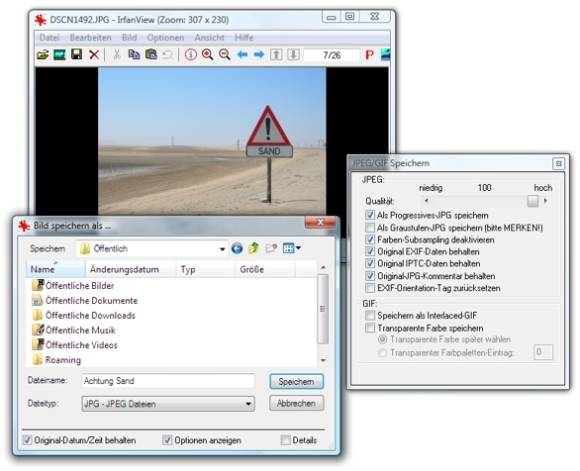Viewport: 580px width, 471px height.
Task: Go to next image with right arrow
Action: coord(259,55)
